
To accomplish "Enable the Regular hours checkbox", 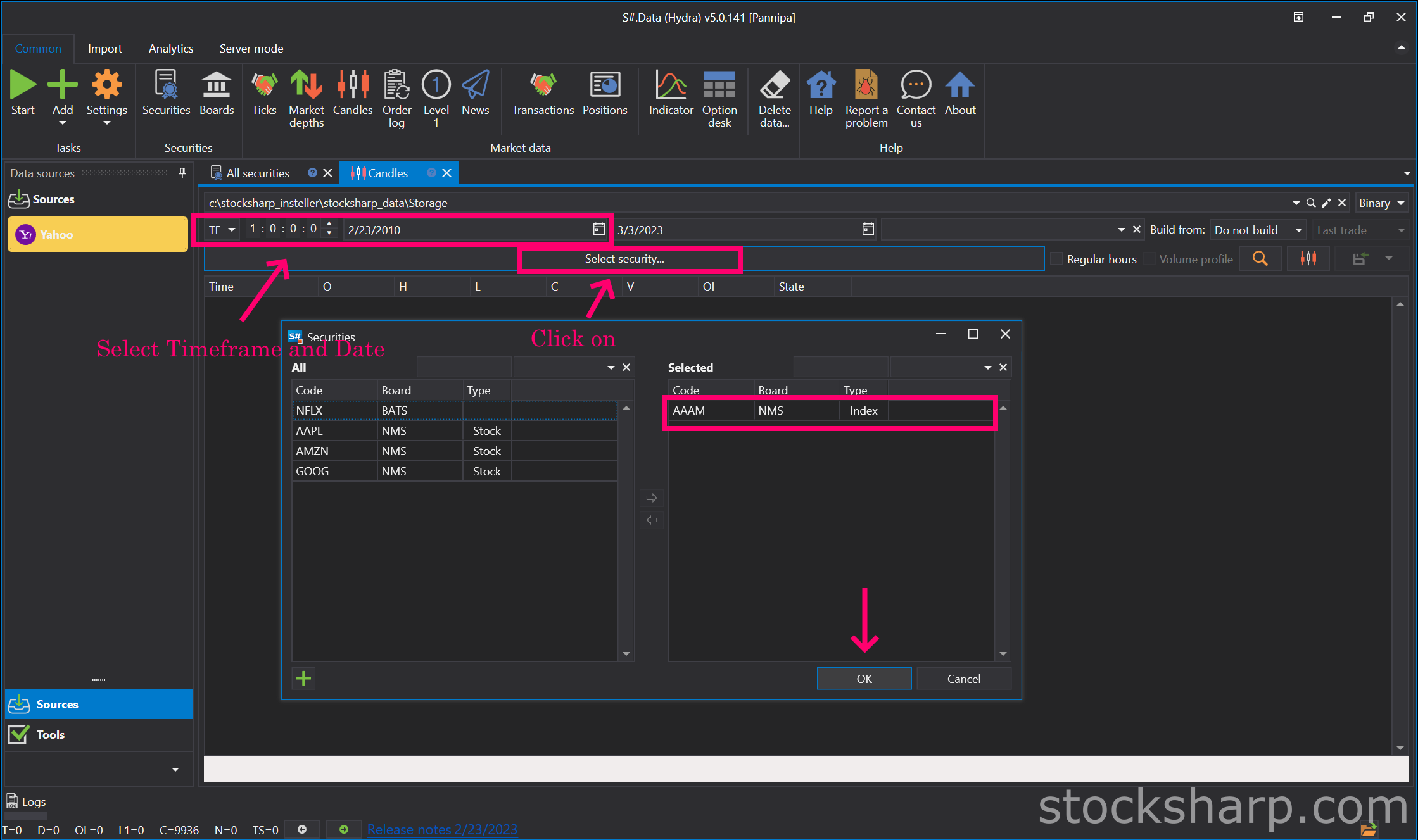I will [1057, 259].
